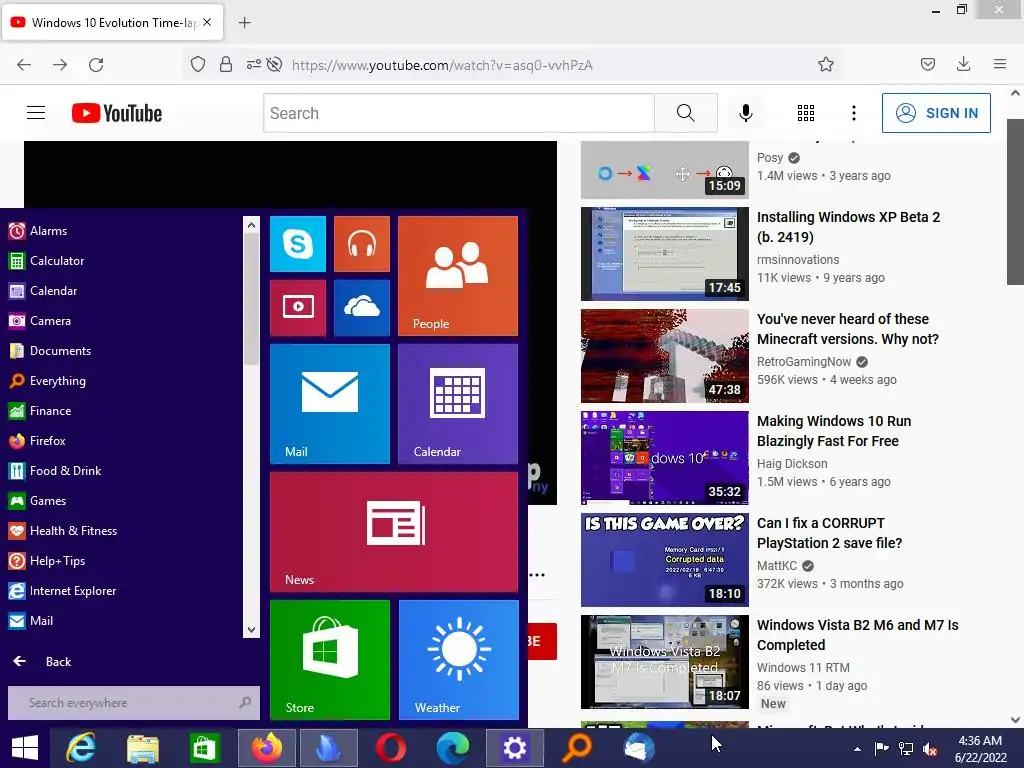Screen dimensions: 1024x768
Task: Open the YouTube guide hamburger menu
Action: (x=36, y=113)
